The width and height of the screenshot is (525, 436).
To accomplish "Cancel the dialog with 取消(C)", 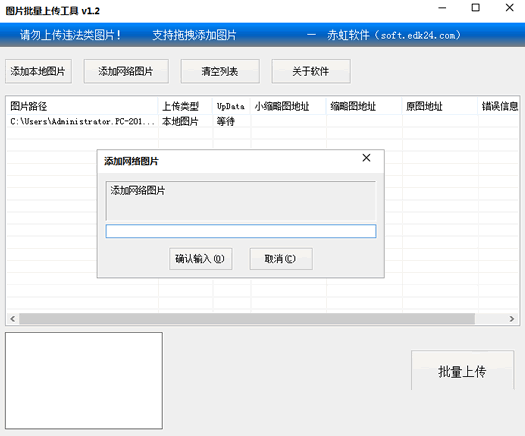I will [x=281, y=259].
